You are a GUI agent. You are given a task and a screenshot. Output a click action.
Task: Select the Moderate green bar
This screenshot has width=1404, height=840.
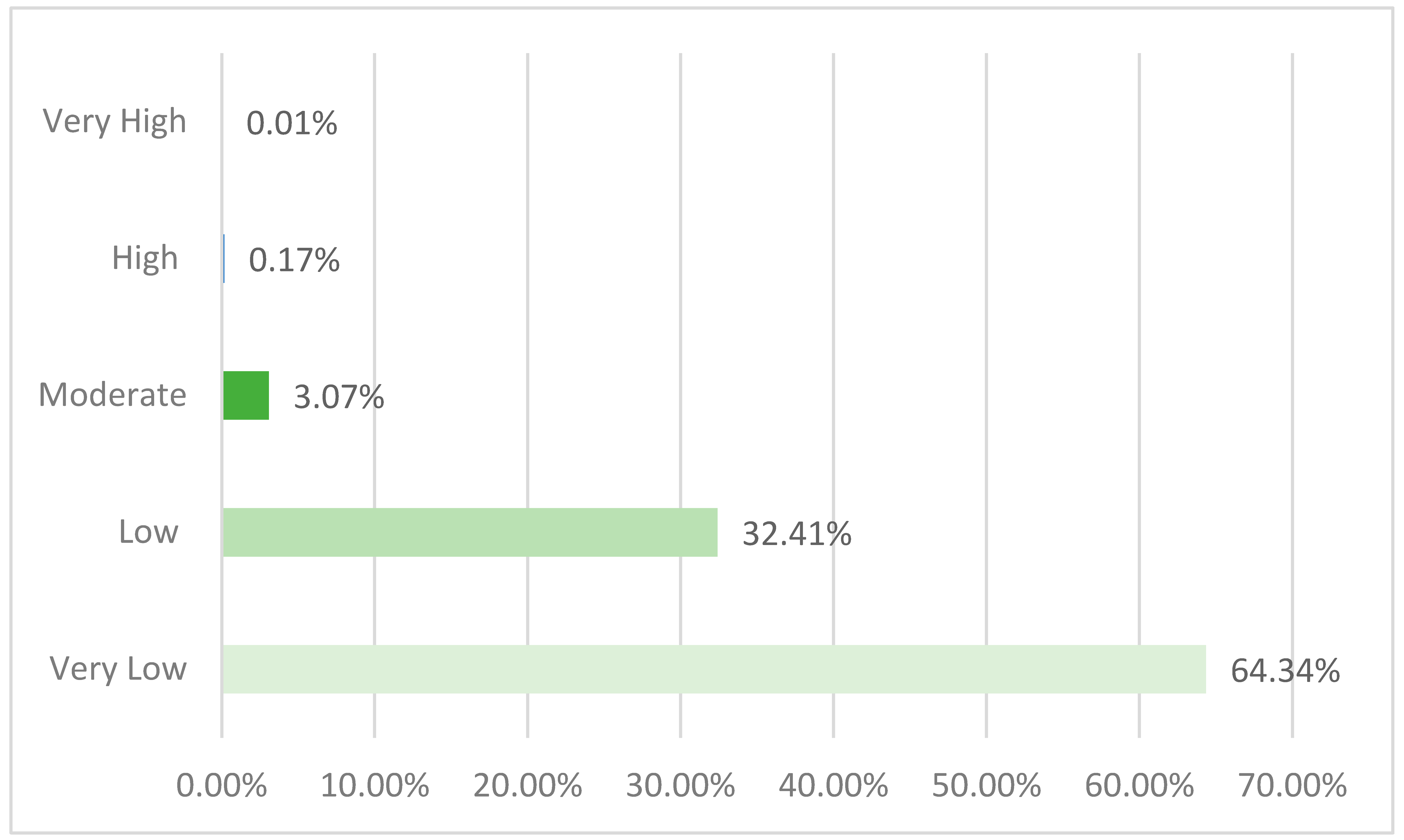(x=246, y=396)
